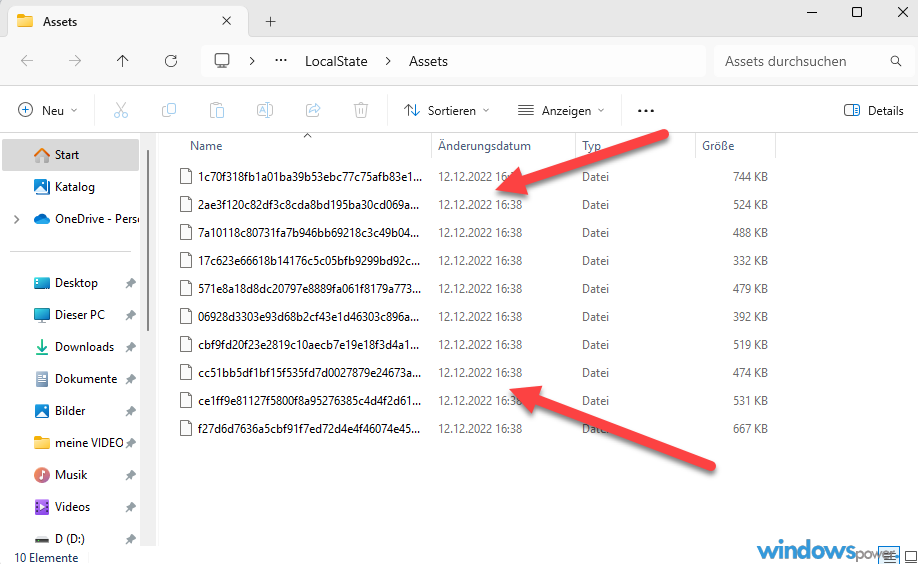Switch to large icons view in status bar
The width and height of the screenshot is (918, 564).
(910, 556)
